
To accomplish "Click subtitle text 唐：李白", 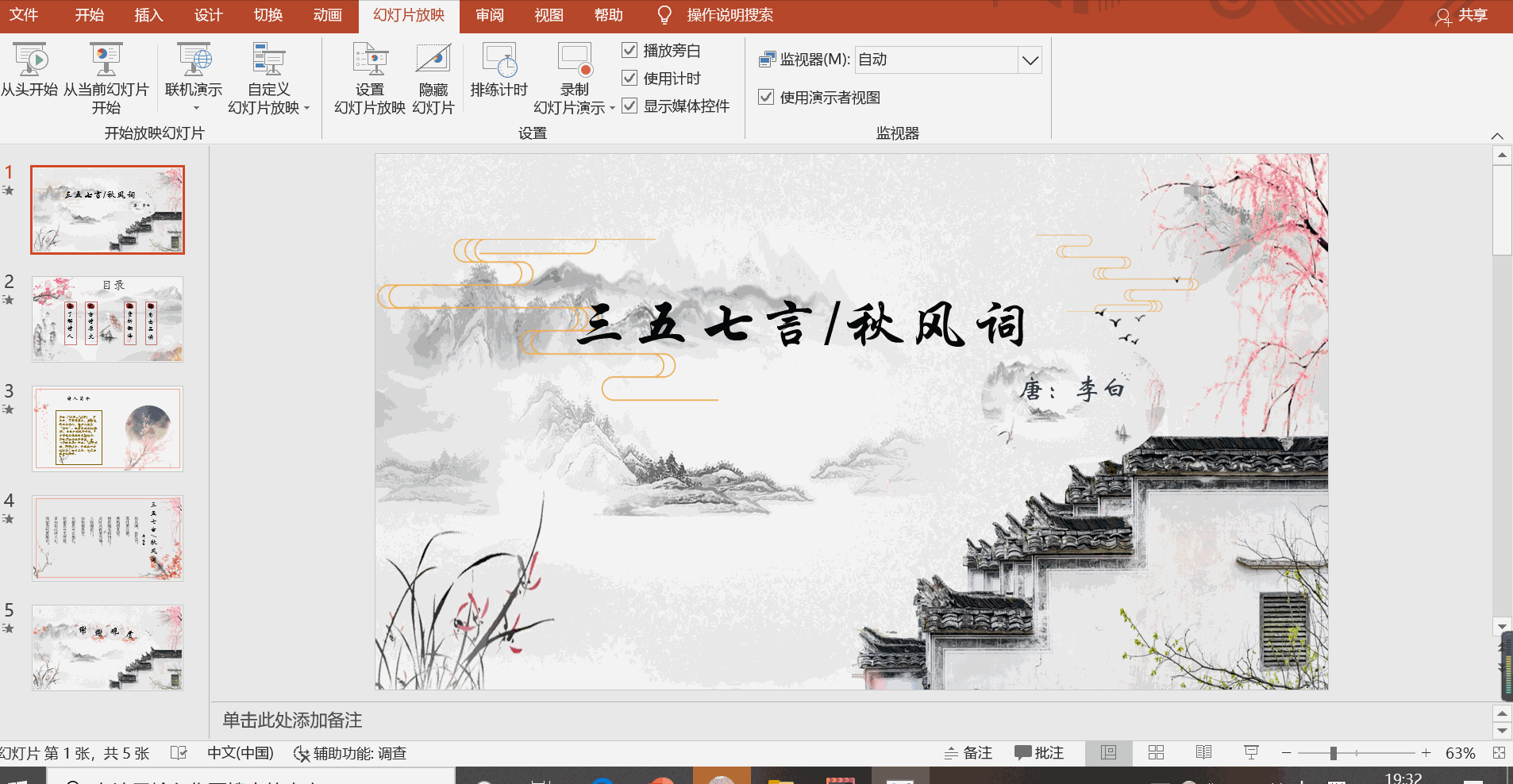I will 1072,389.
